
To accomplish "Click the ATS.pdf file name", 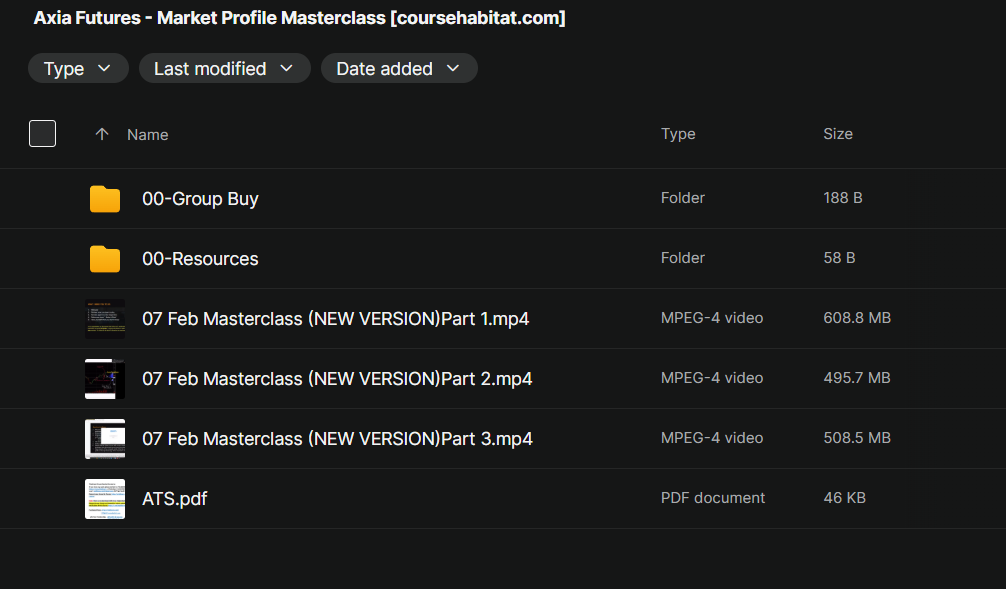I will [x=175, y=499].
